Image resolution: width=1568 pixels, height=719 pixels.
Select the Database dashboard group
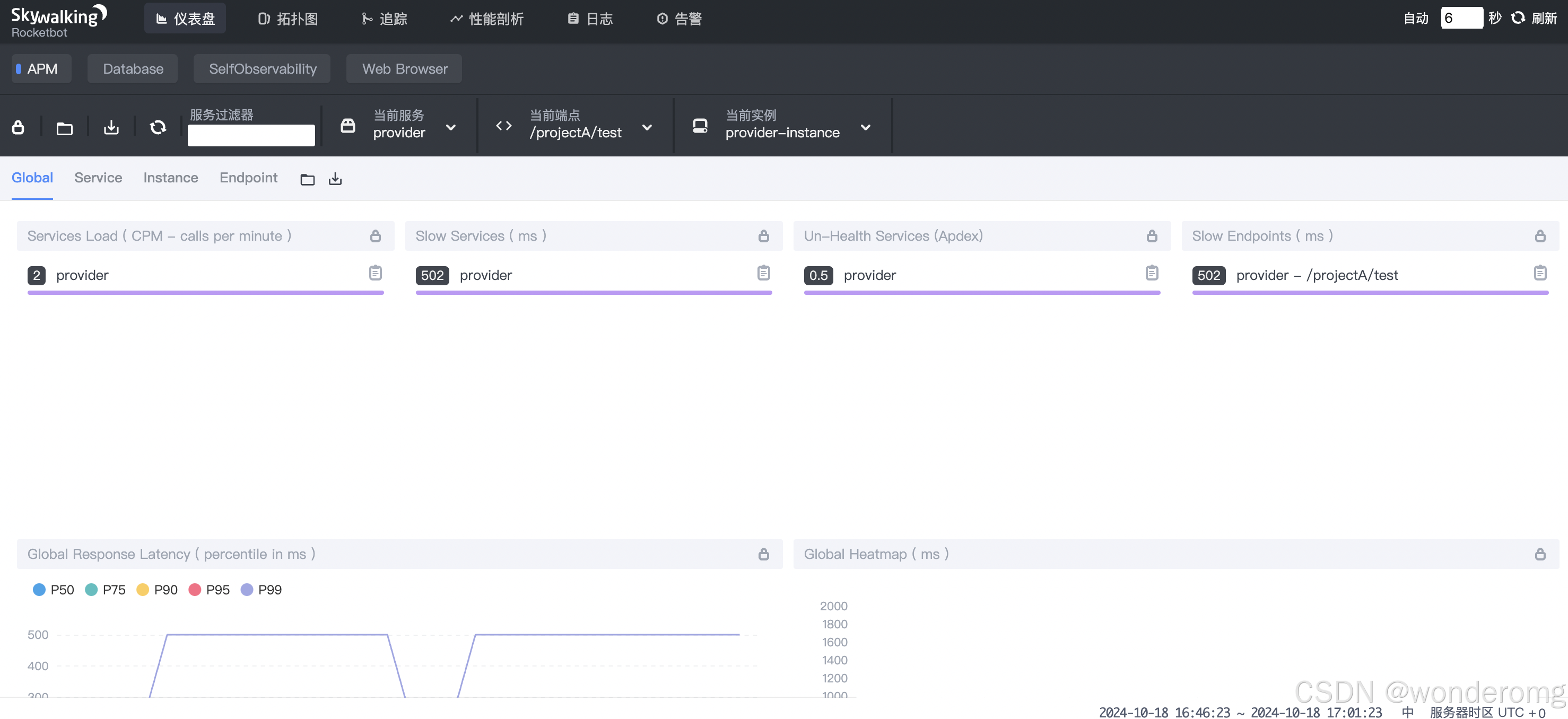[133, 69]
